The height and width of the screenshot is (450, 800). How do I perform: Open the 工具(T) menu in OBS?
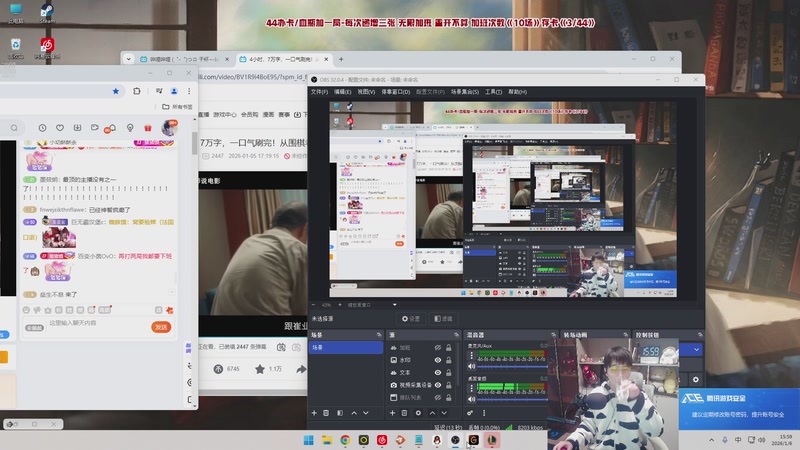coord(493,92)
